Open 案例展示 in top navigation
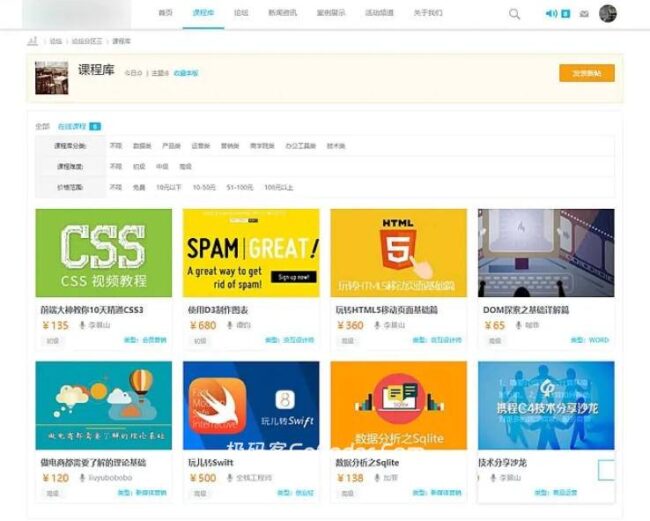650x521 pixels. click(x=331, y=13)
